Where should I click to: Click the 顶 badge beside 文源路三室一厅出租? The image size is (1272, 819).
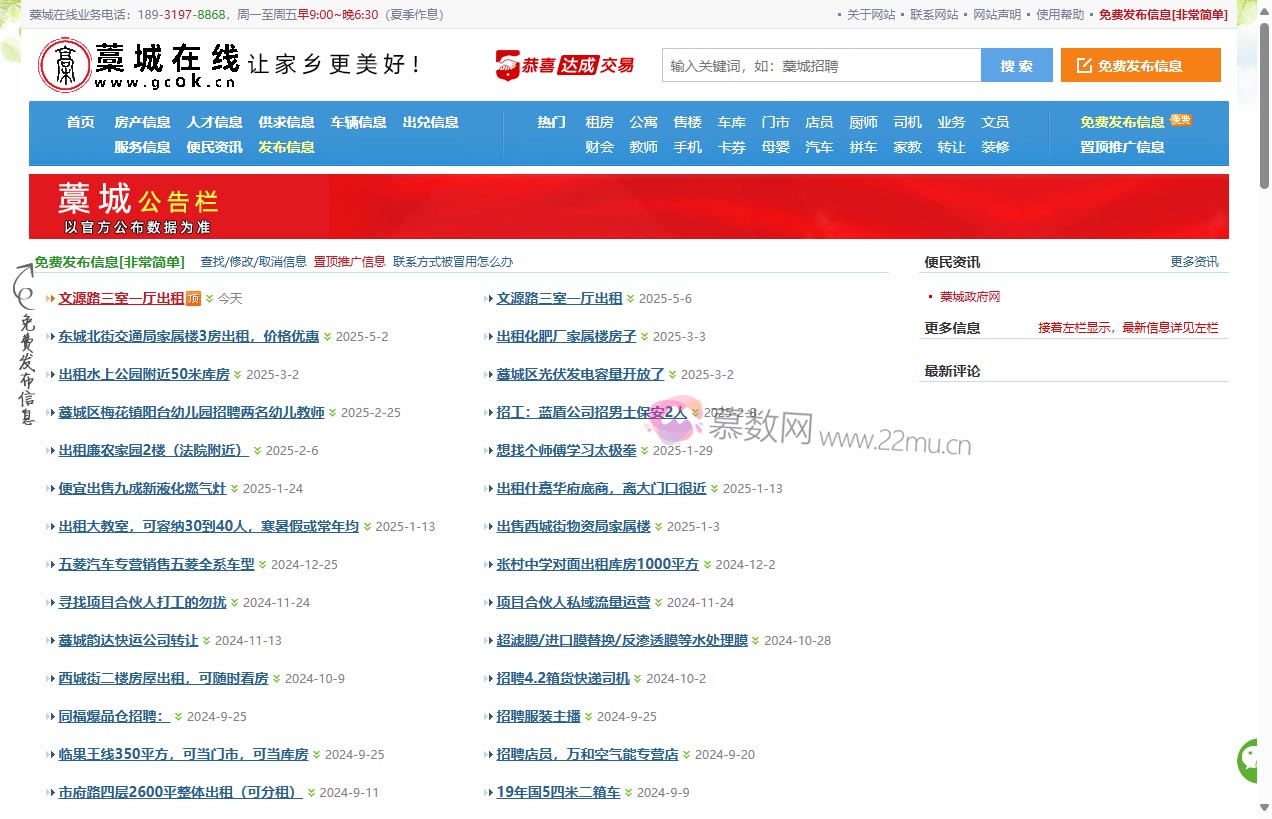pyautogui.click(x=194, y=298)
